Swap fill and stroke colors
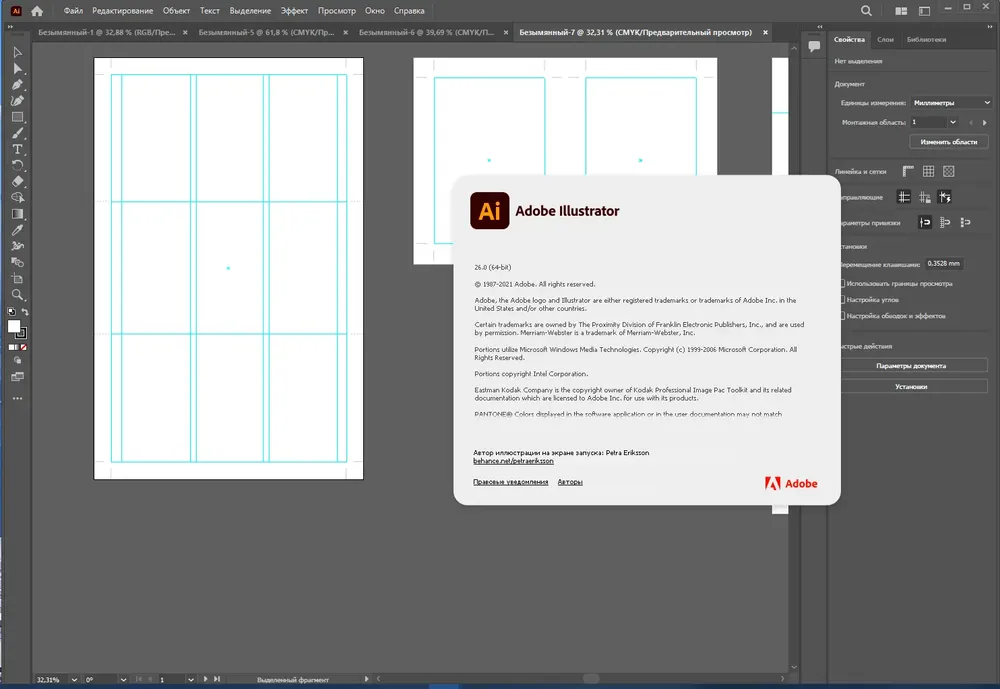This screenshot has width=1000, height=689. pyautogui.click(x=25, y=312)
